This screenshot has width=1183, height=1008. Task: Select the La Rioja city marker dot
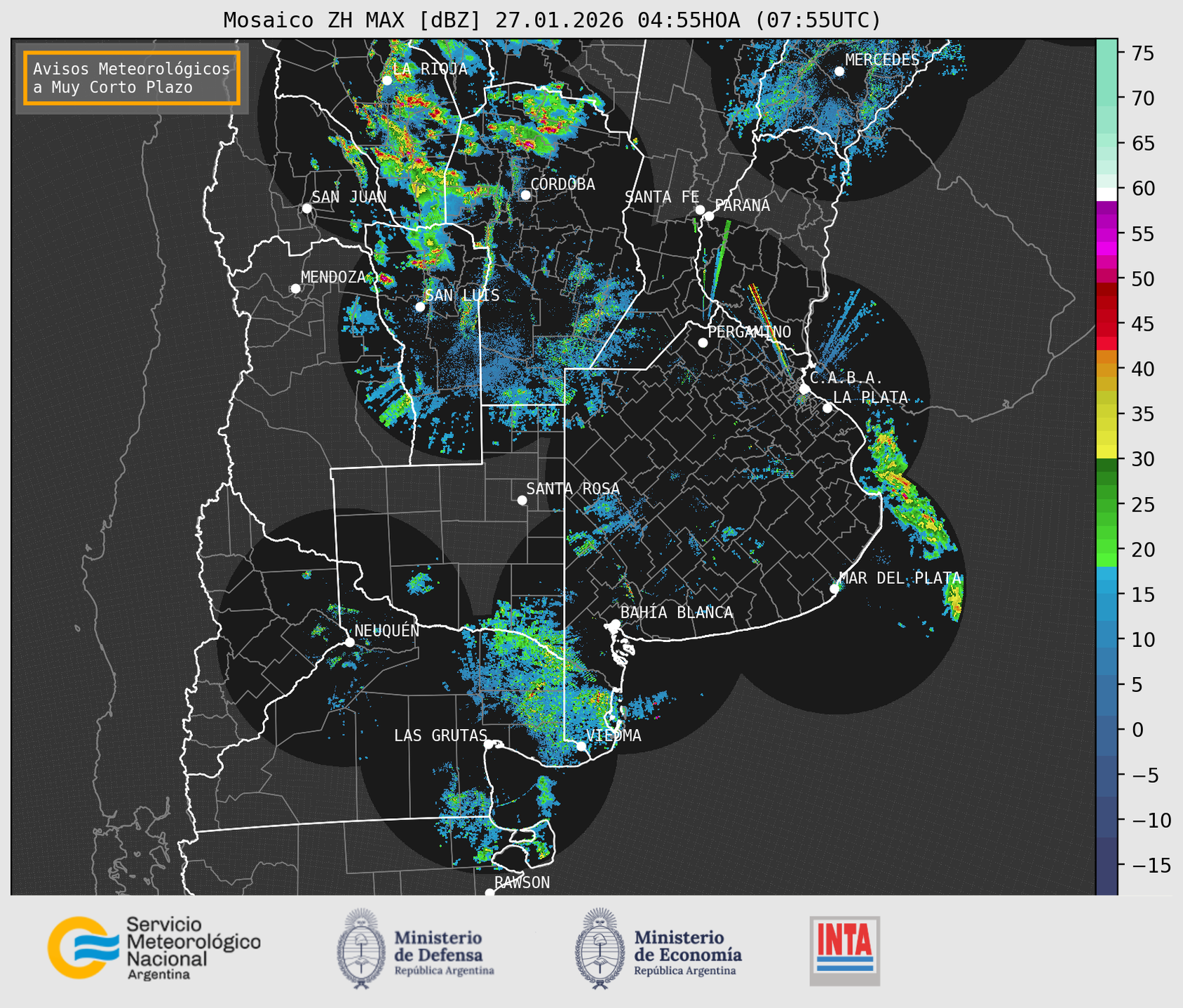click(x=386, y=81)
